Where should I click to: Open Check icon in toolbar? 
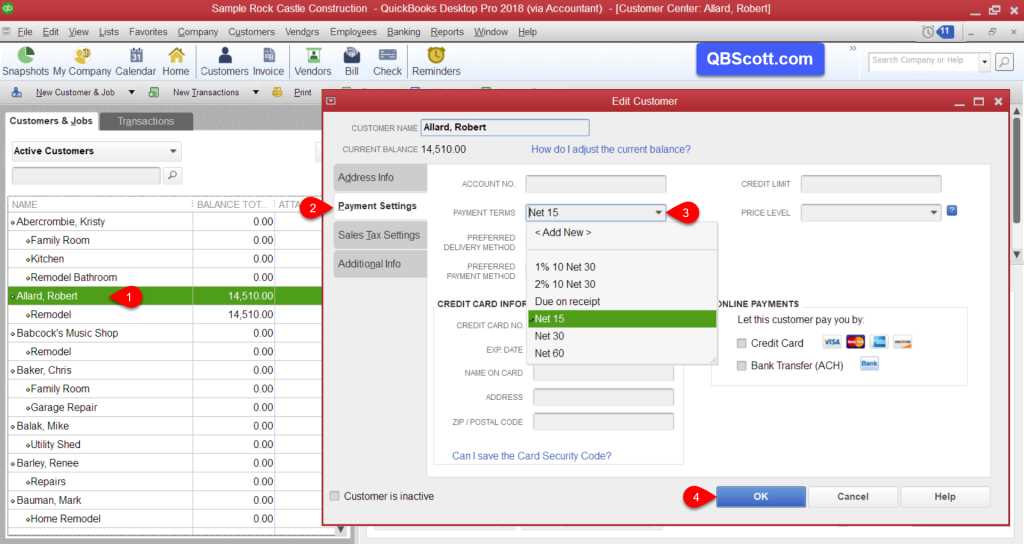pyautogui.click(x=387, y=62)
